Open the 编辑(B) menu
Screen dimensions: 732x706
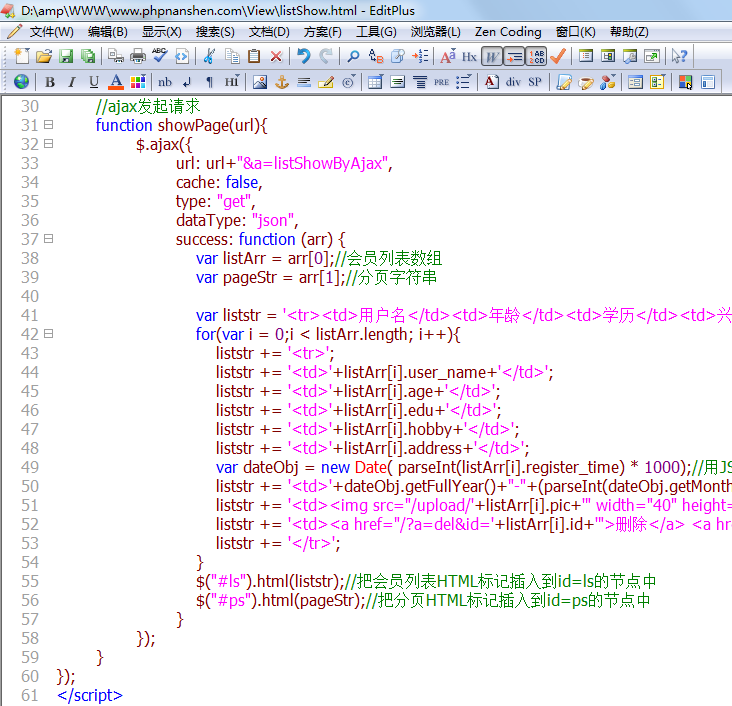point(107,32)
